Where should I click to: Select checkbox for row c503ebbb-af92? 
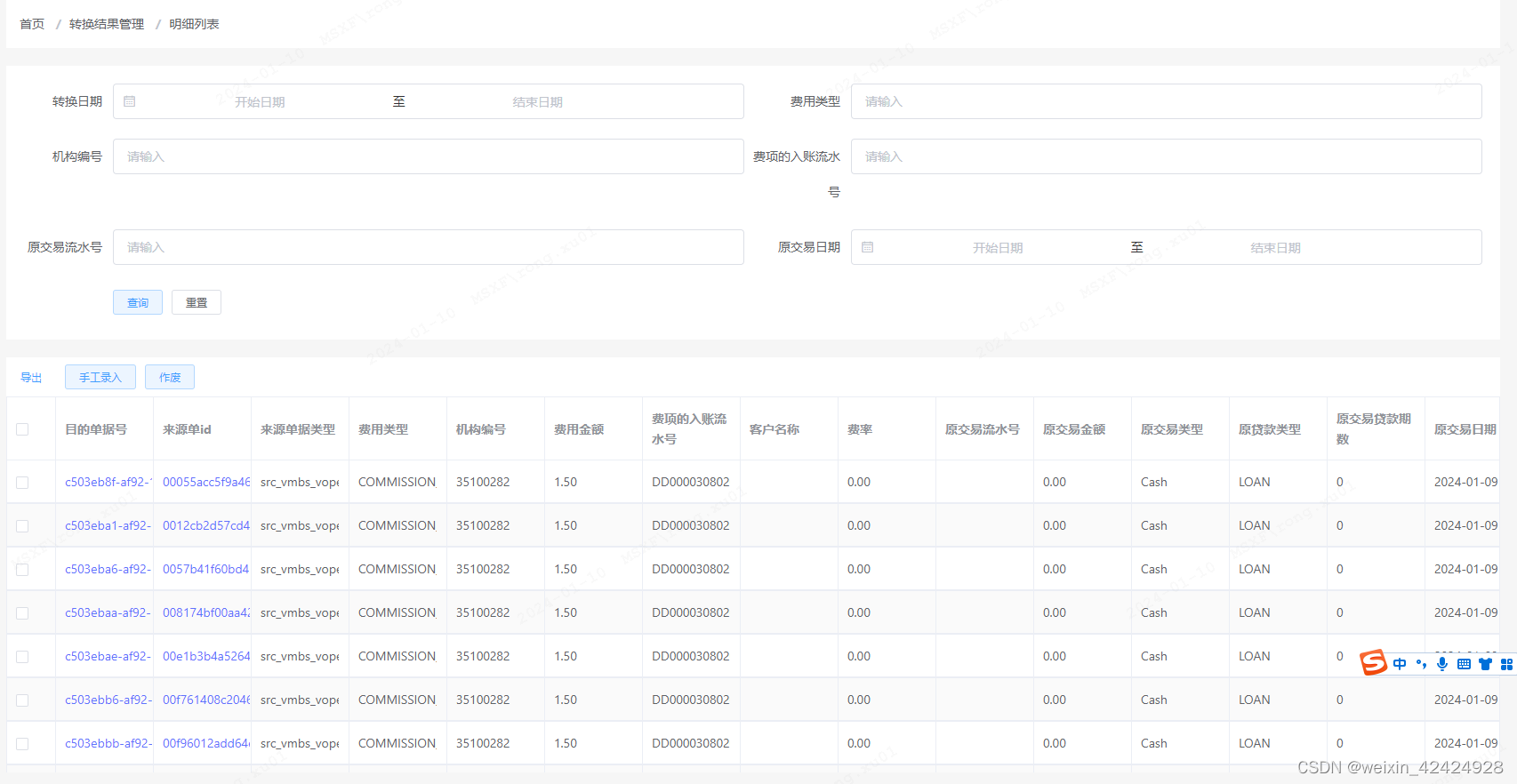coord(22,744)
